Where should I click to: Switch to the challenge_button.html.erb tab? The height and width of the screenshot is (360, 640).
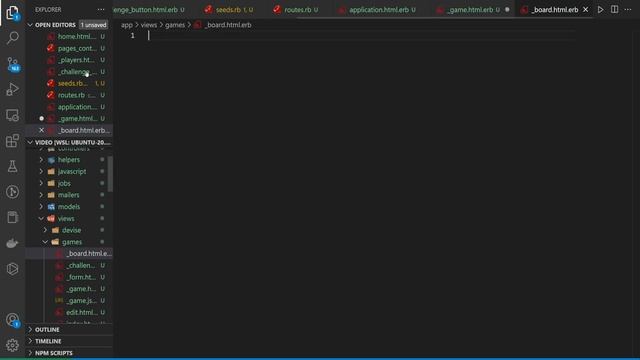click(150, 9)
